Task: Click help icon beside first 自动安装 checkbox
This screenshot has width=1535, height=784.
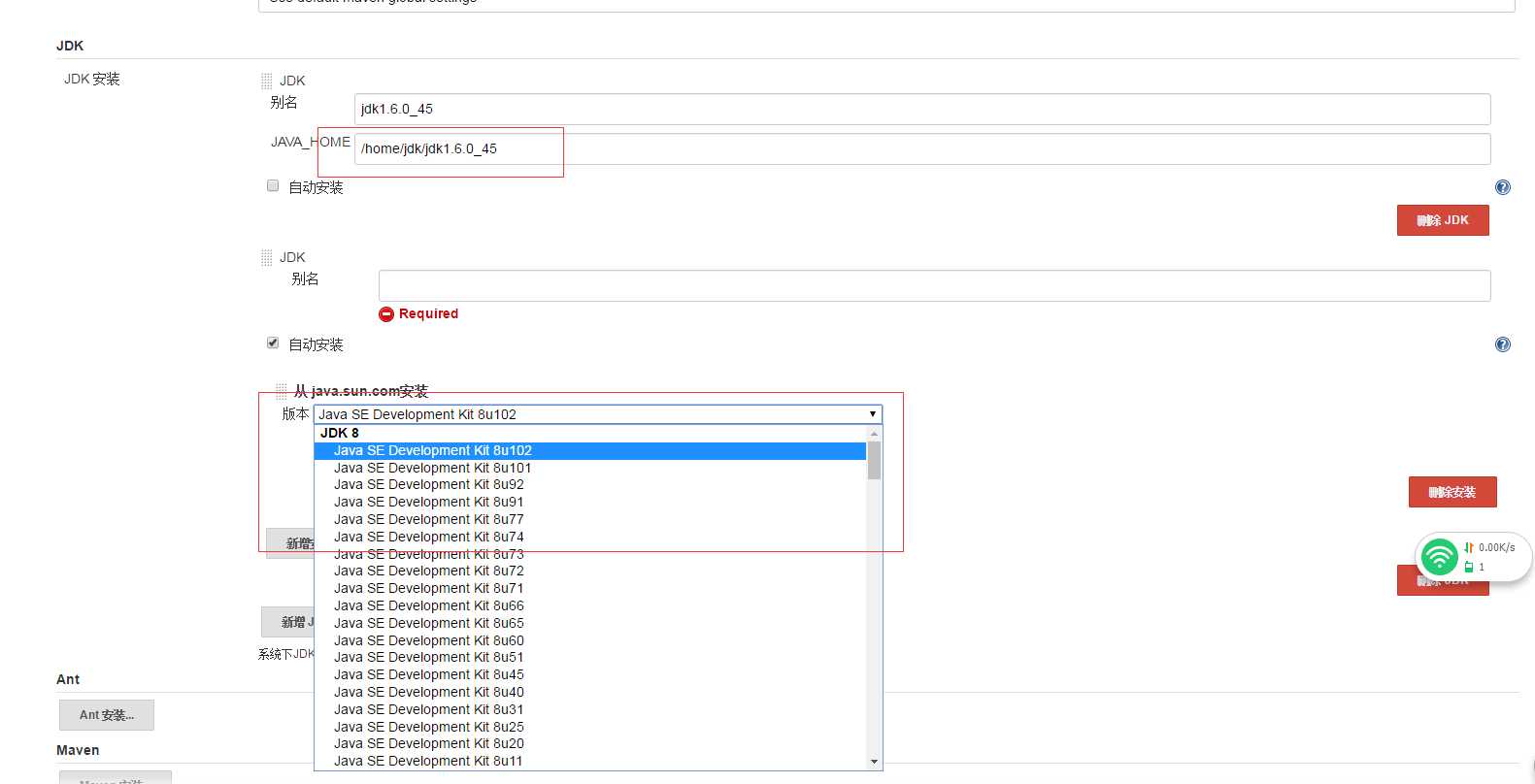Action: (1502, 187)
